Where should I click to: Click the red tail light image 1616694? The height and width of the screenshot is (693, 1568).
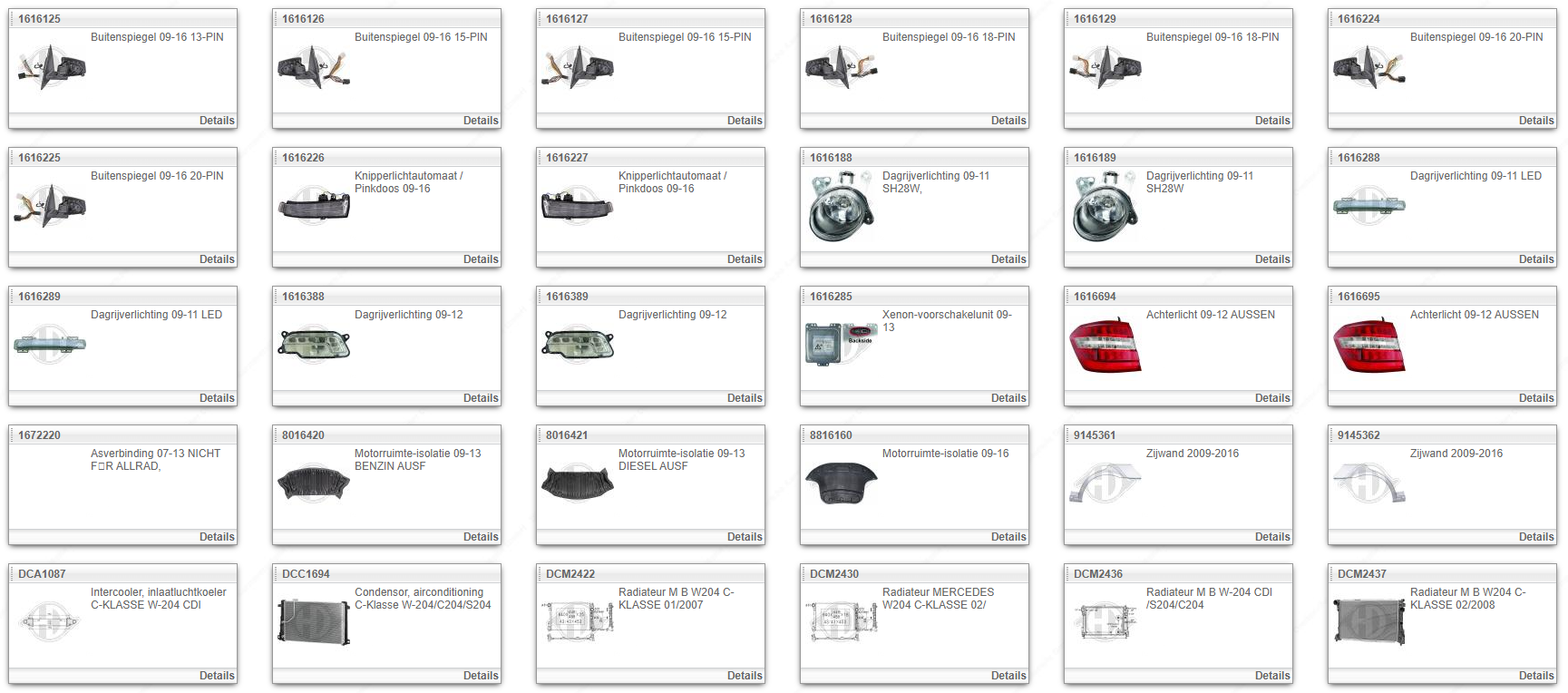[x=1105, y=346]
